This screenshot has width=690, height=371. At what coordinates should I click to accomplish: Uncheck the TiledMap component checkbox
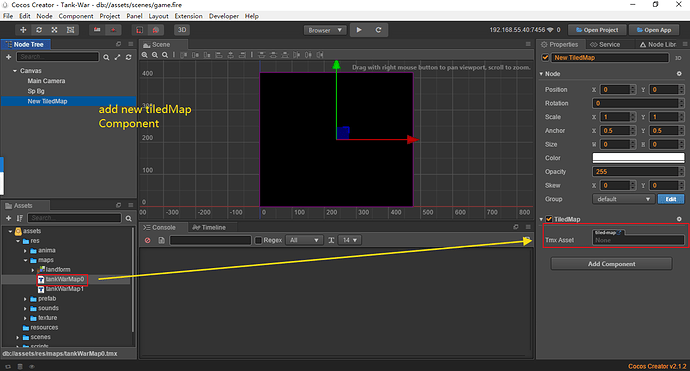tap(549, 219)
